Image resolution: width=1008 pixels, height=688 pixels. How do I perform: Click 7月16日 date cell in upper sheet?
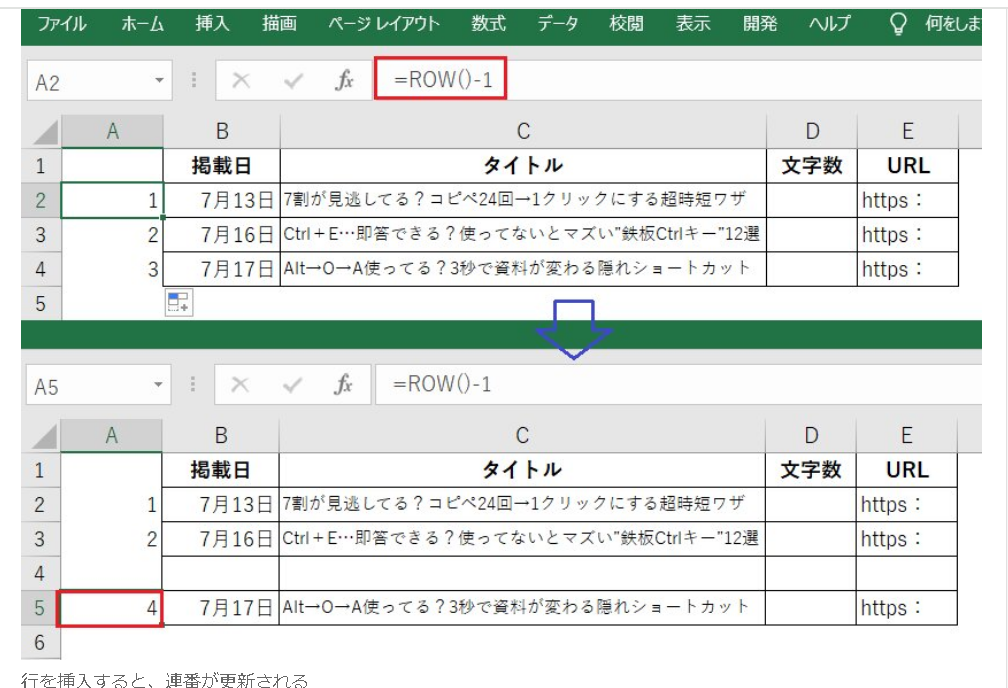pos(222,235)
